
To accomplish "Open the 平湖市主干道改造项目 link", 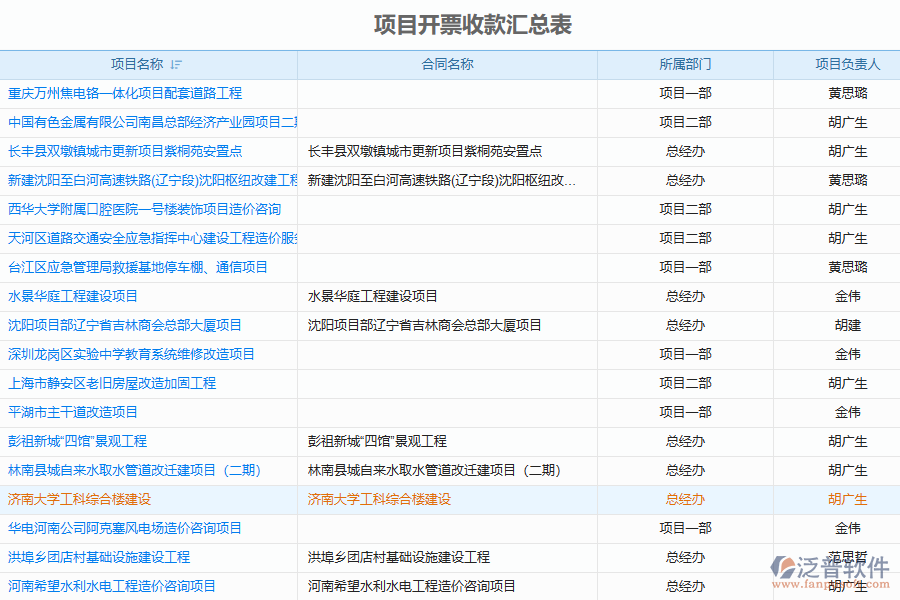I will point(73,412).
